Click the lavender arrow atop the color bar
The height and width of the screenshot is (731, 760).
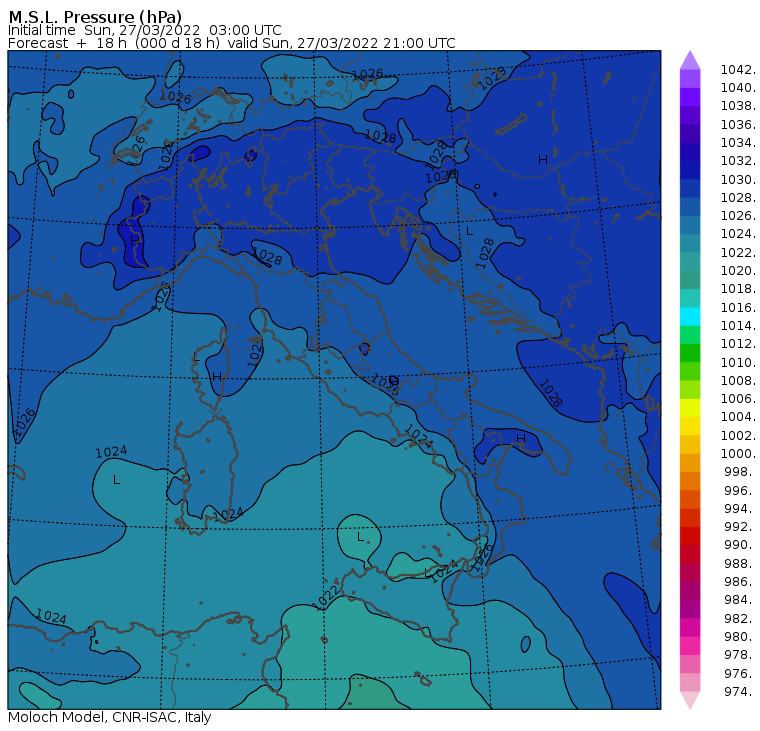pyautogui.click(x=690, y=61)
